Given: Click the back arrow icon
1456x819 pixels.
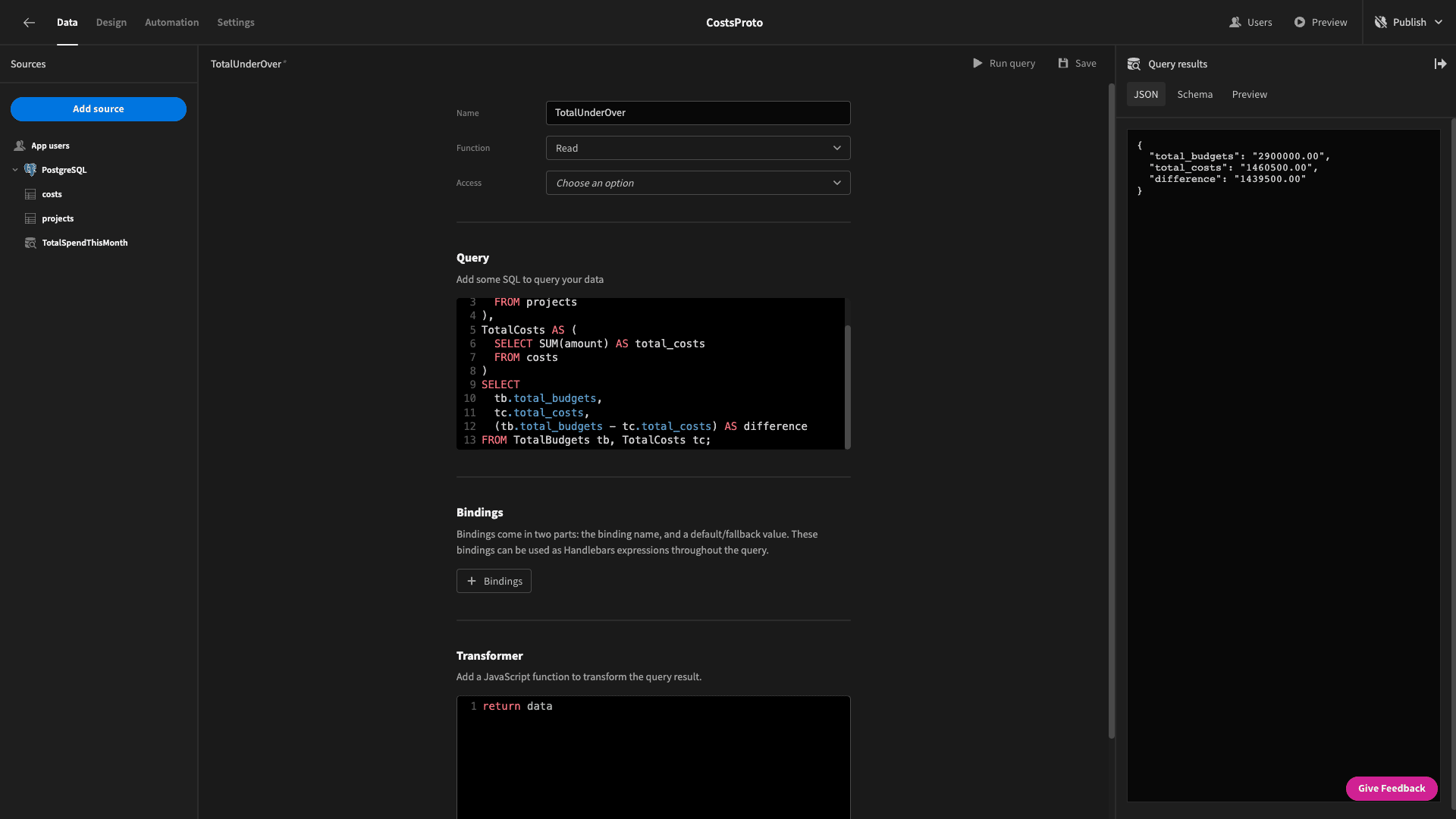Looking at the screenshot, I should (29, 23).
